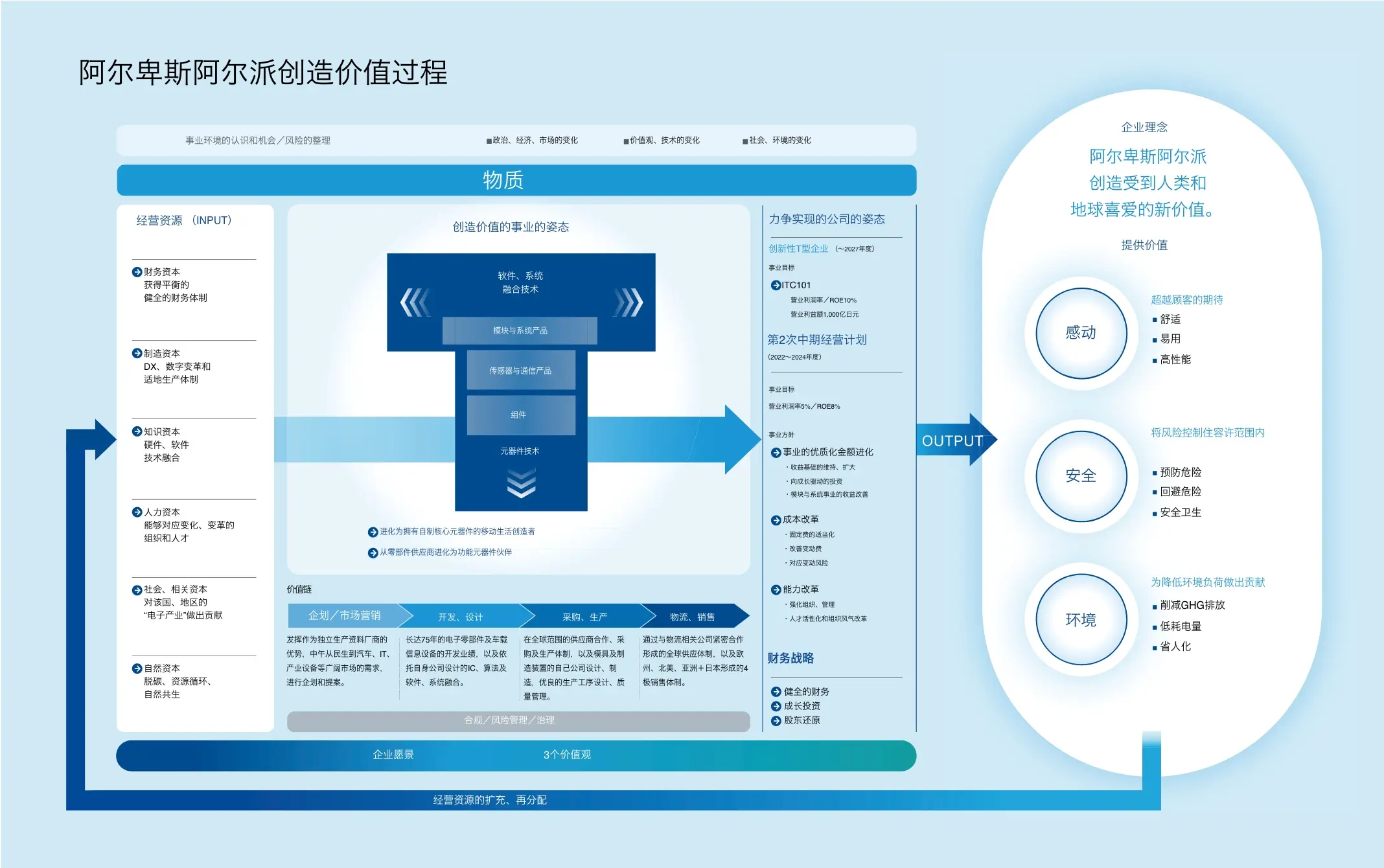
Task: Click the 经营资源的扩充、再分配 label
Action: 490,800
